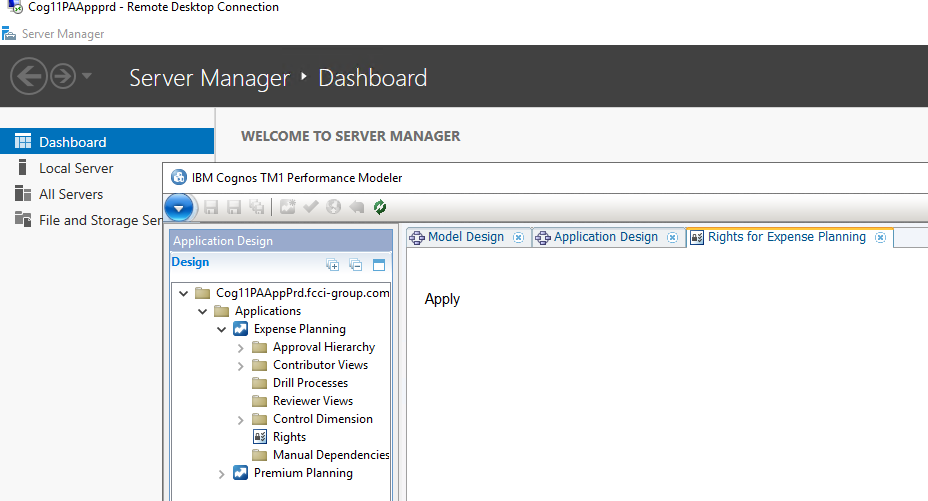The image size is (928, 501).
Task: Expand the Control Dimension folder
Action: 240,420
